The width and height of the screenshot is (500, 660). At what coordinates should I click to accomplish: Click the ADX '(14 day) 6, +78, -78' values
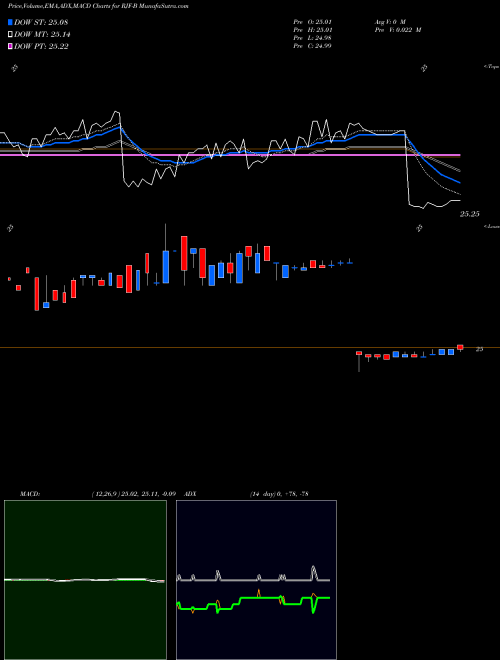[x=279, y=493]
